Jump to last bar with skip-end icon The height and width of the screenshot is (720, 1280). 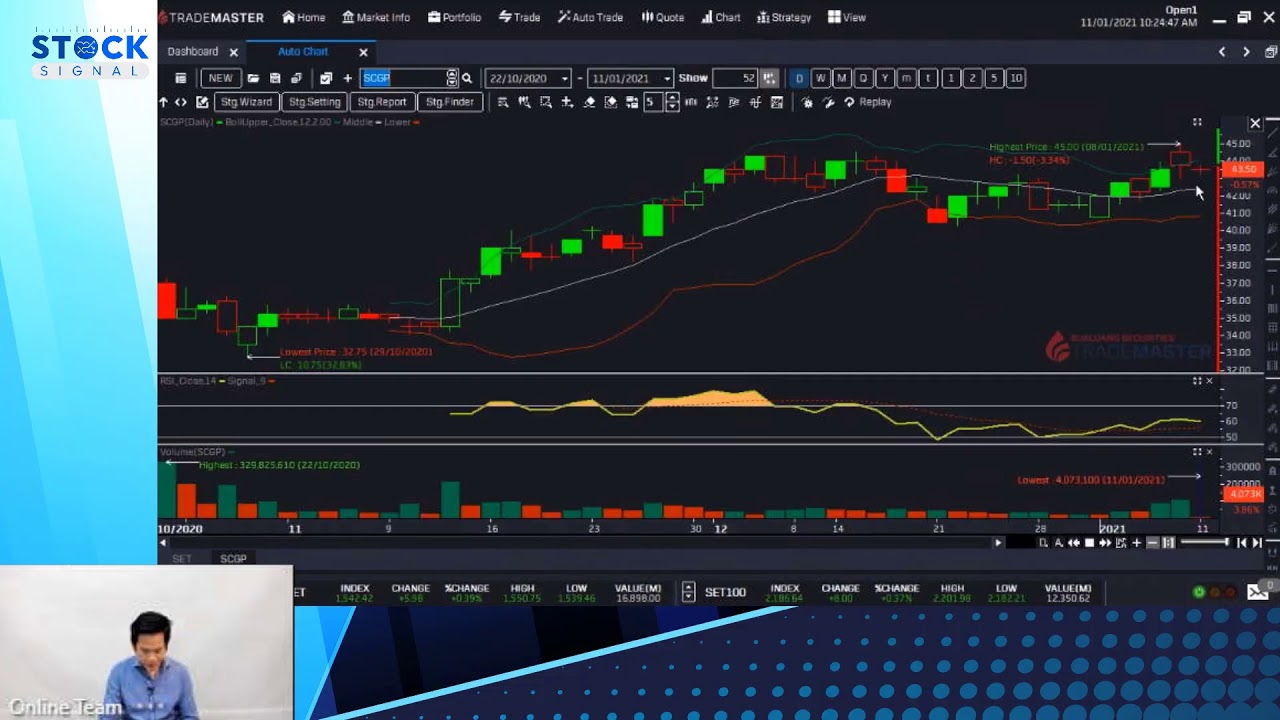pyautogui.click(x=1257, y=543)
